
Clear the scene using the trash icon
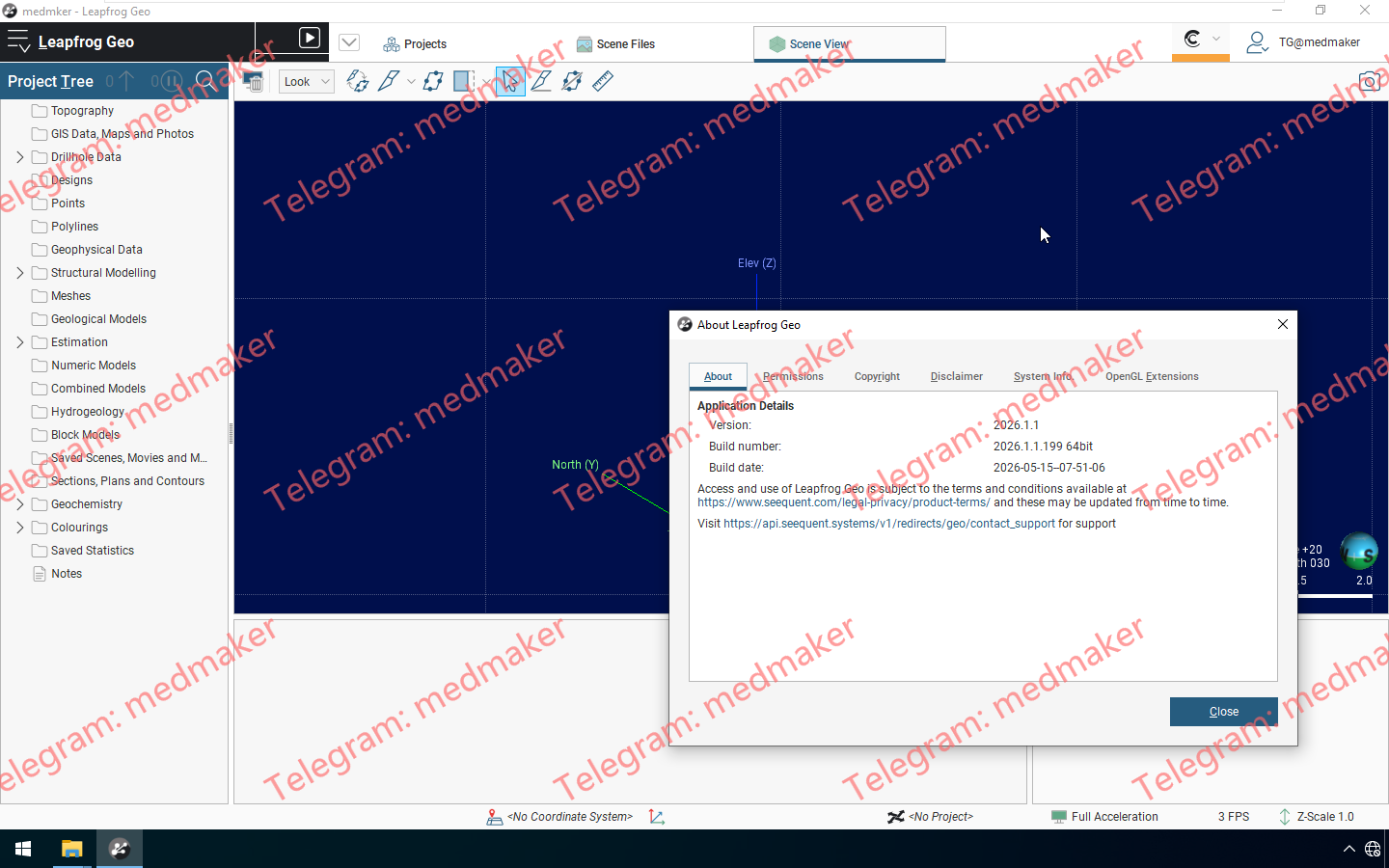[x=253, y=82]
